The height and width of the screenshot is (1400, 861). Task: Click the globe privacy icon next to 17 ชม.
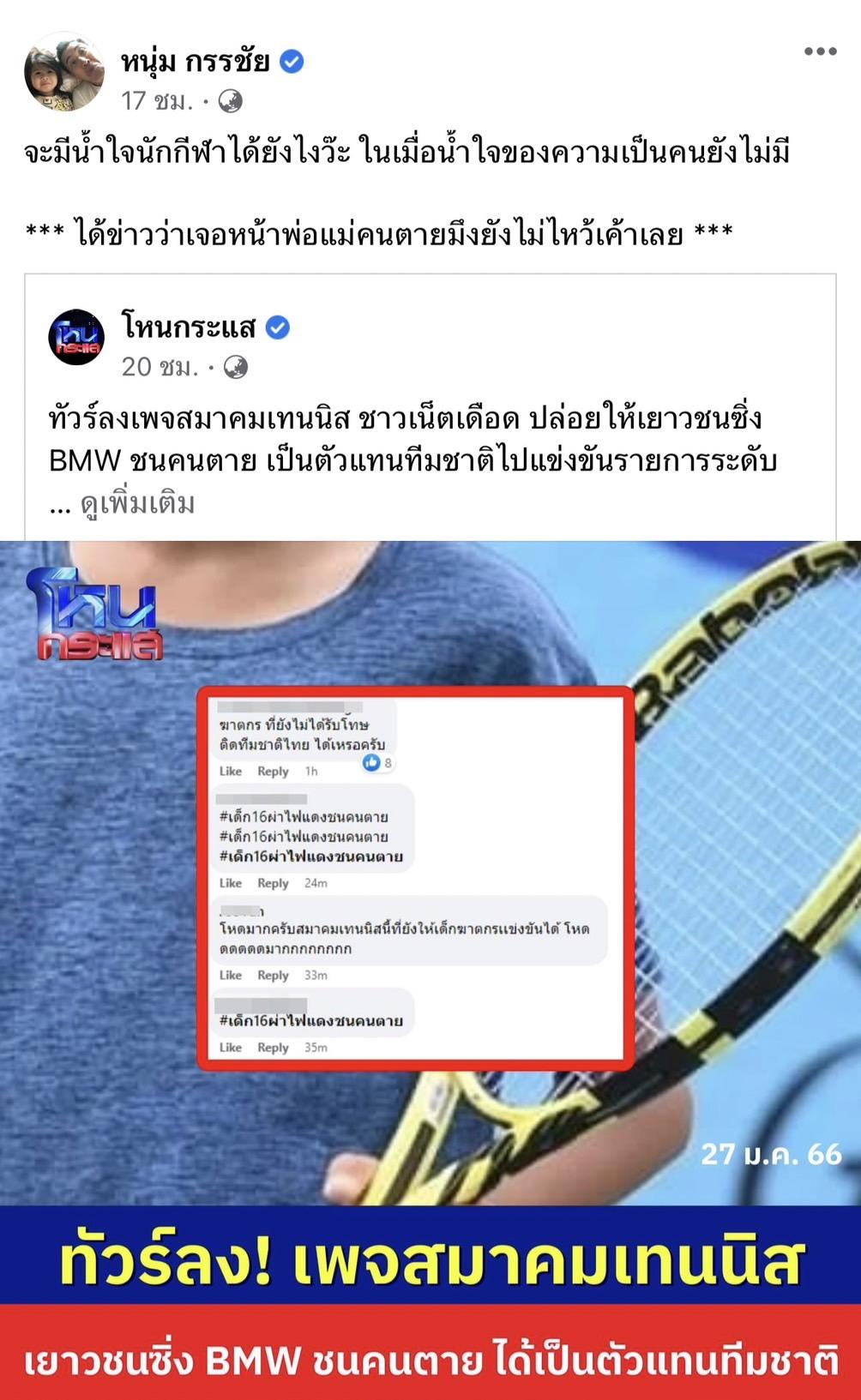230,102
